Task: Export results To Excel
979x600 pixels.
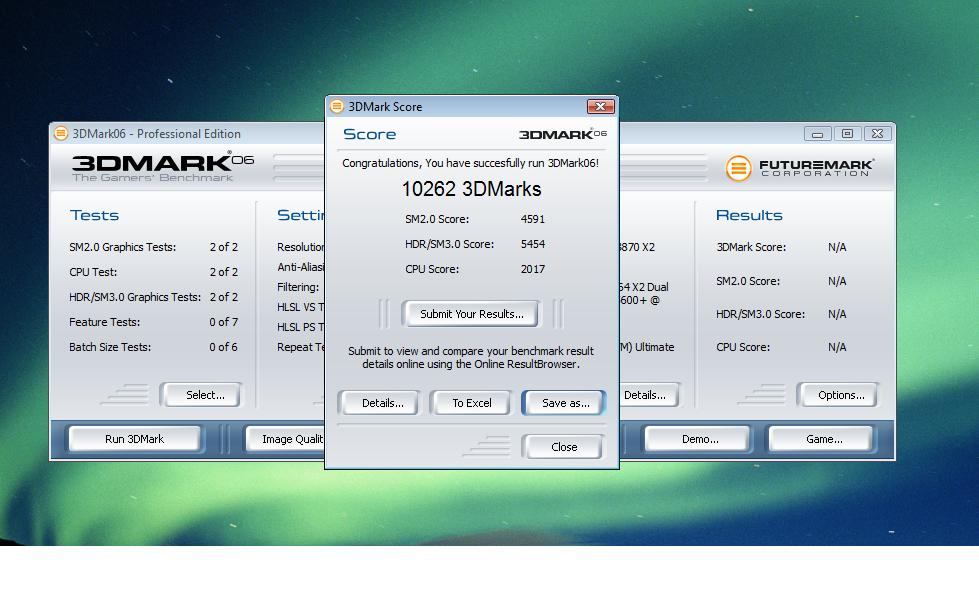Action: click(471, 403)
